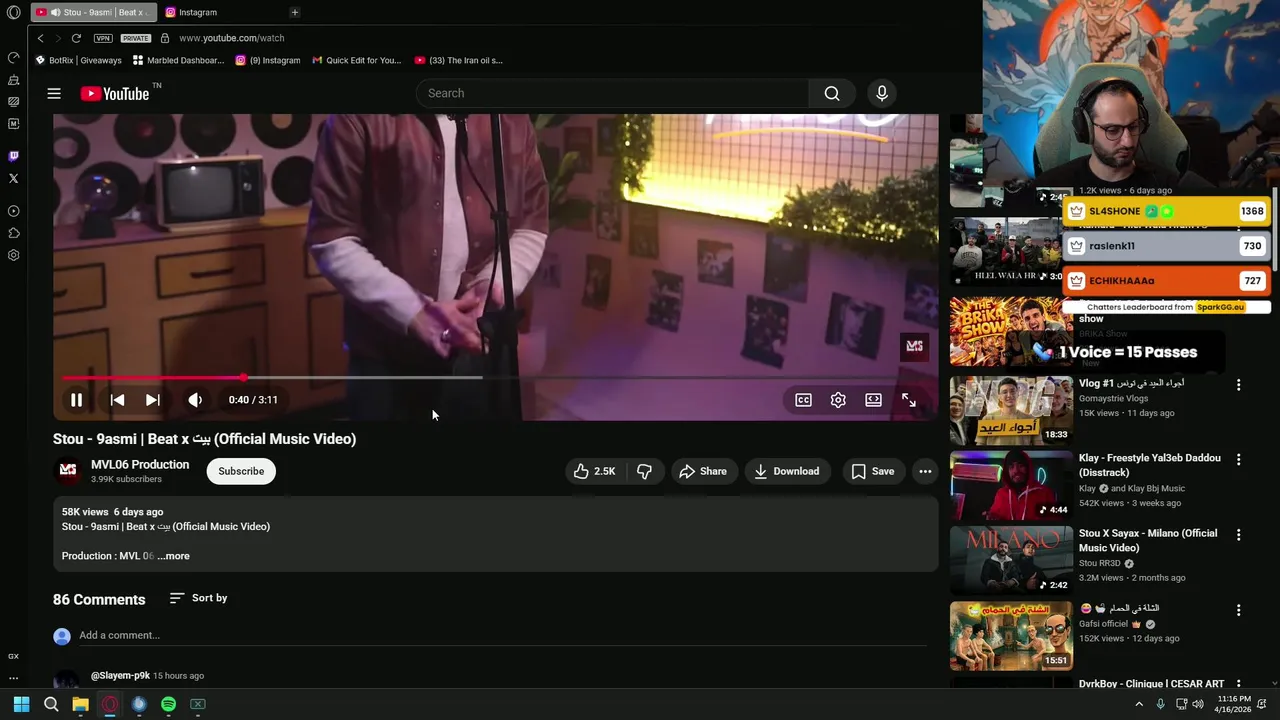
Task: Like the video (2.5K)
Action: point(595,471)
